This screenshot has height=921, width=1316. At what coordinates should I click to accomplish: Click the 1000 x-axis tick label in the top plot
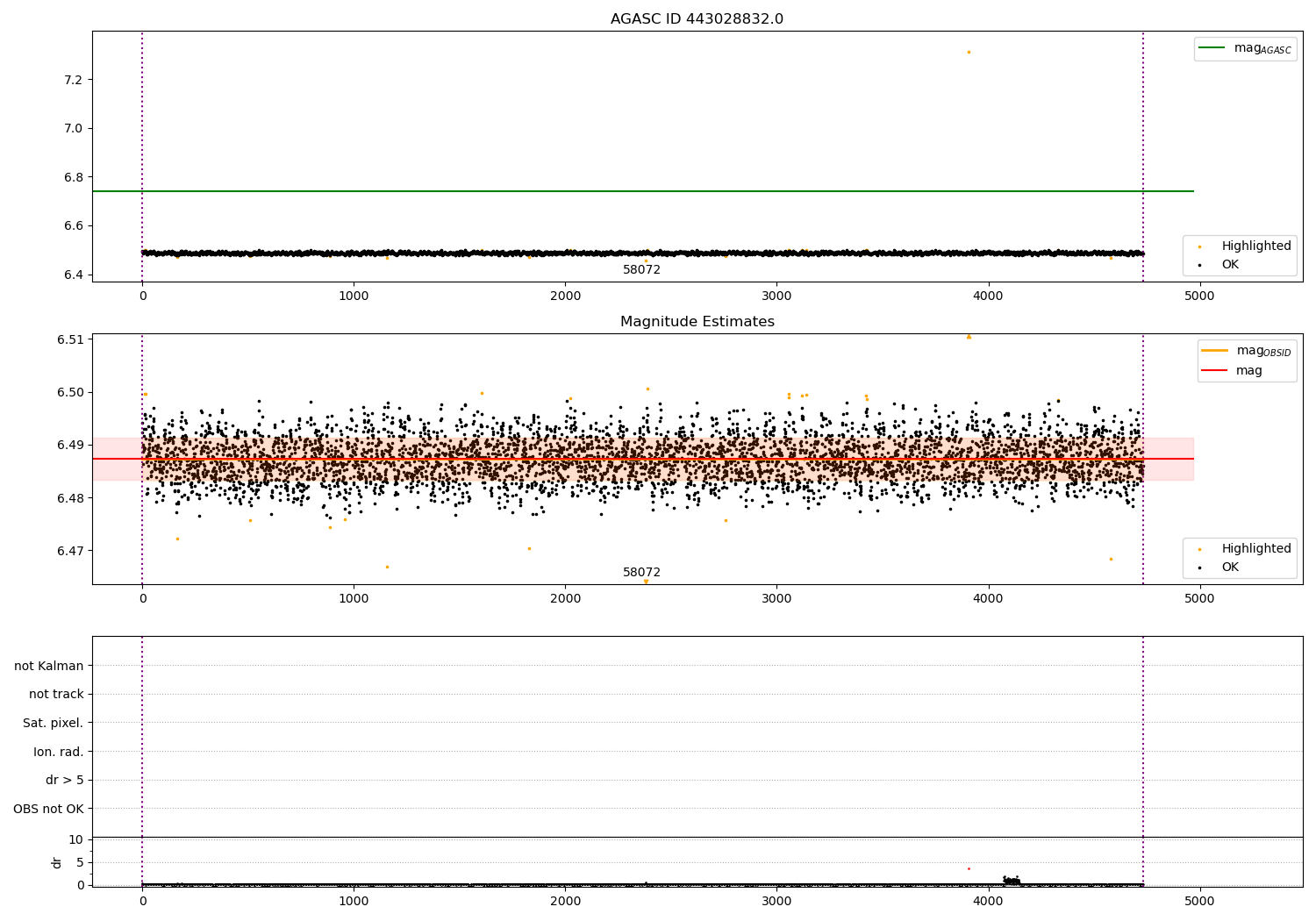click(354, 296)
